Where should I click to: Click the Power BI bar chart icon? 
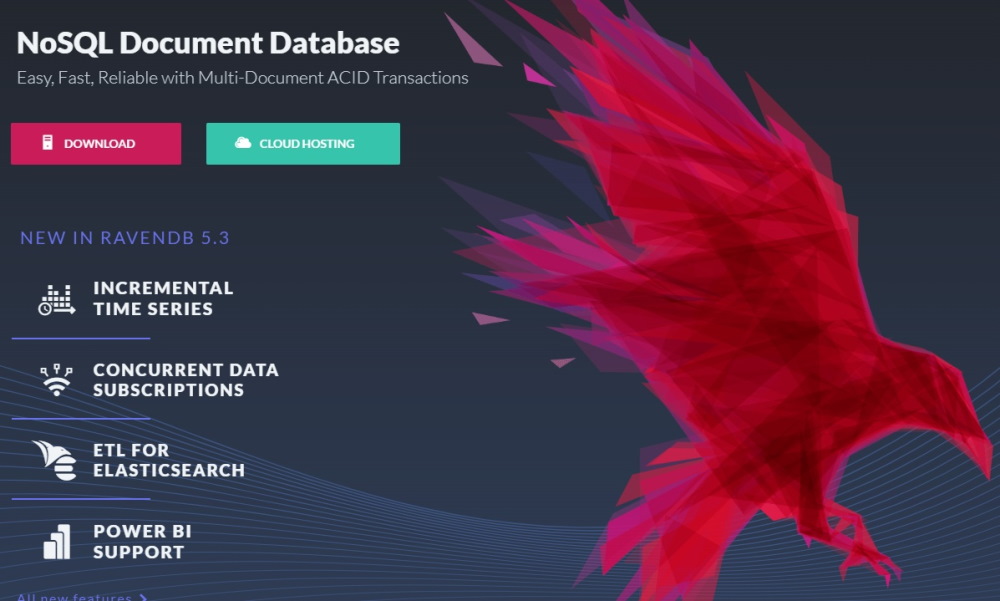point(57,542)
